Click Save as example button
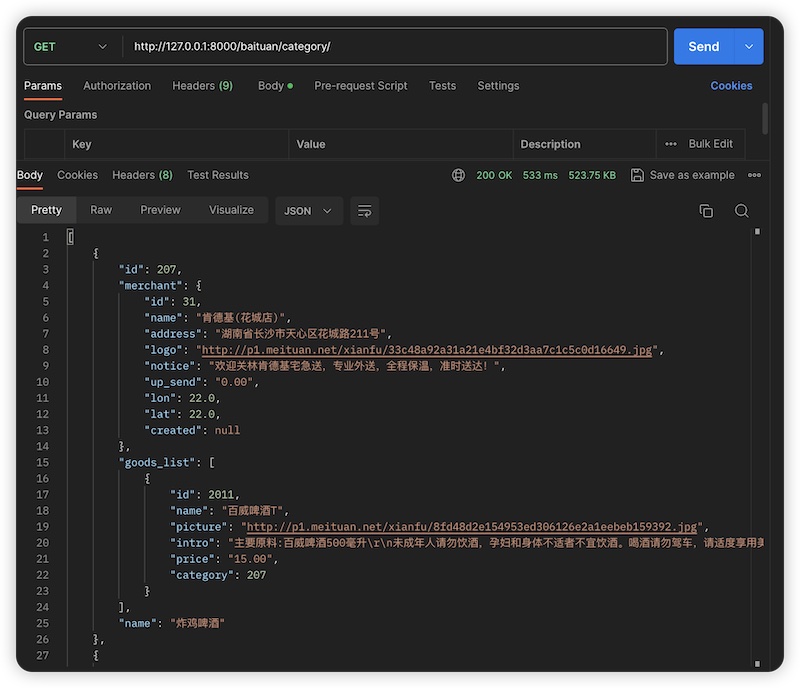 click(x=683, y=175)
